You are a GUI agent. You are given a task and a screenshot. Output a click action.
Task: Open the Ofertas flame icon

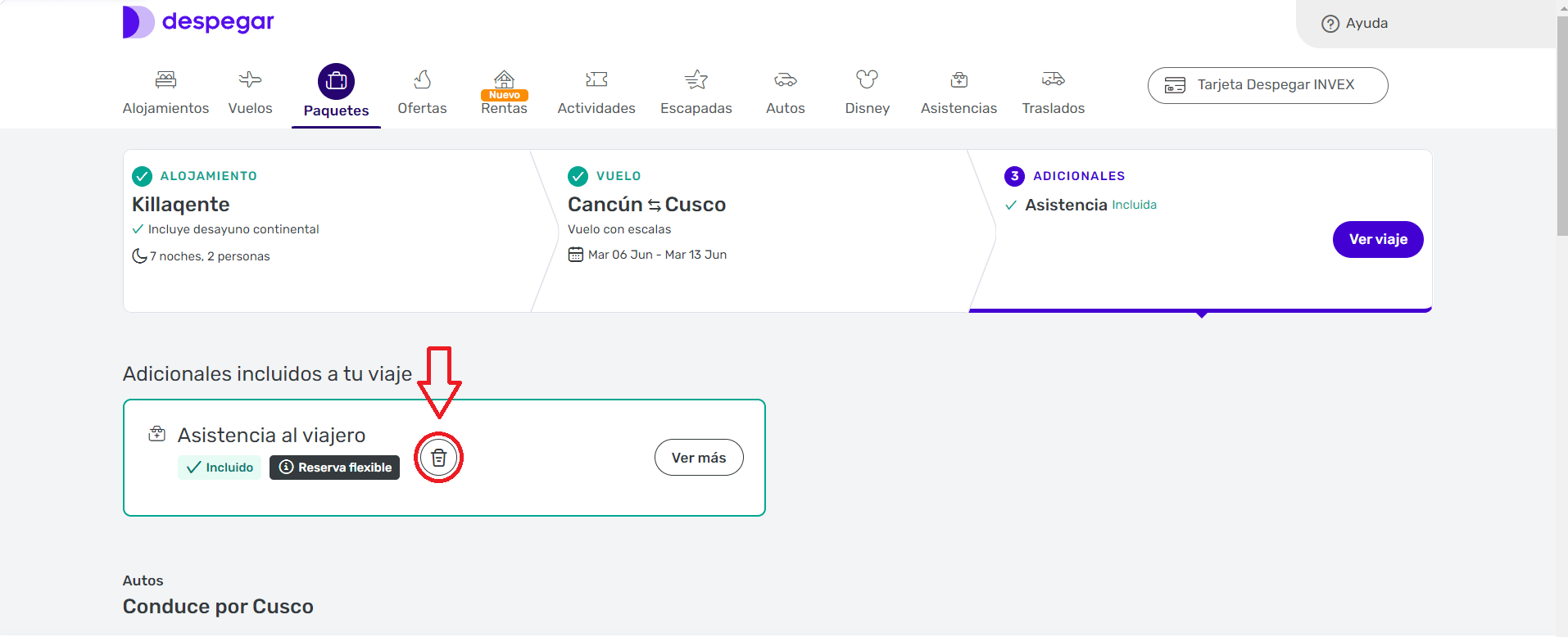click(422, 79)
